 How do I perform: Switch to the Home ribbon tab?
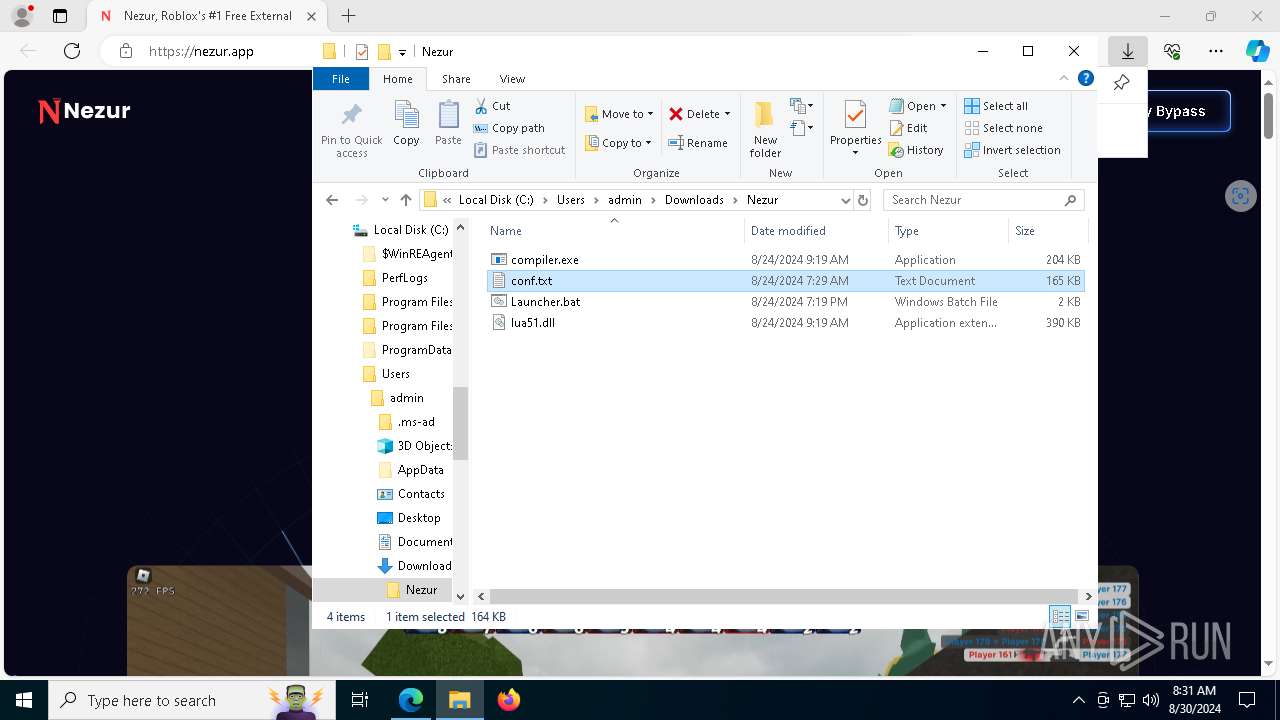(397, 79)
